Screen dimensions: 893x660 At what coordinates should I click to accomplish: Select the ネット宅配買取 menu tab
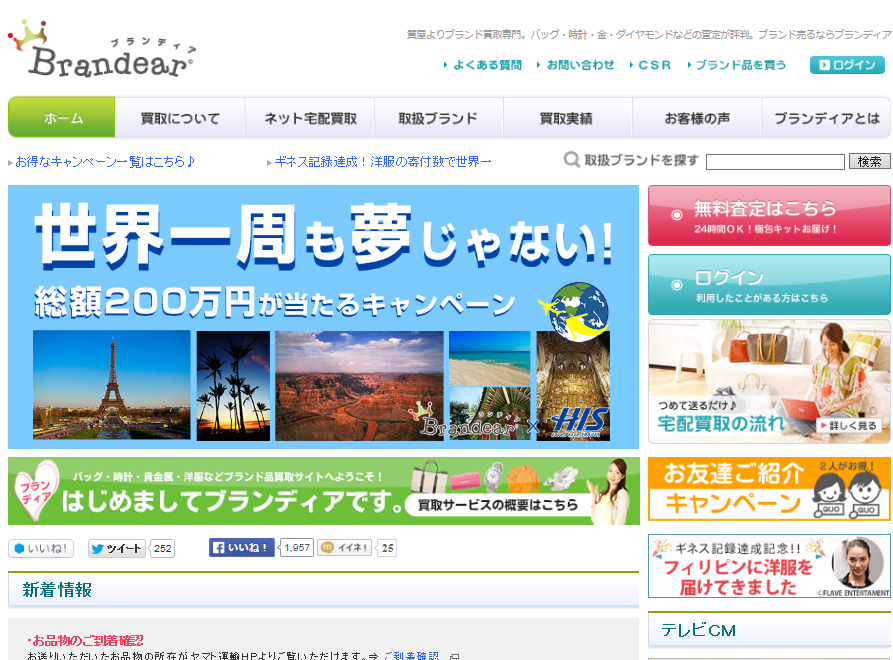tap(310, 118)
